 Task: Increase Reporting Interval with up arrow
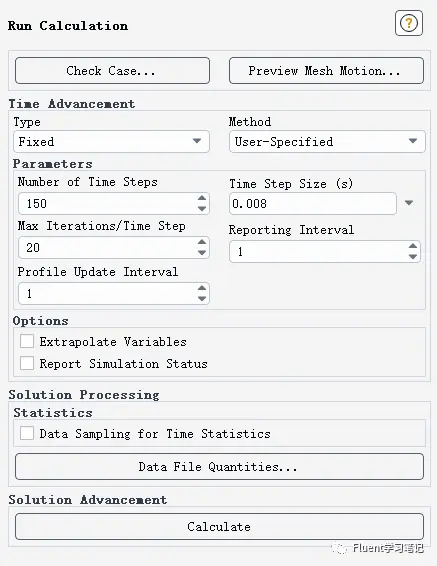click(x=413, y=246)
